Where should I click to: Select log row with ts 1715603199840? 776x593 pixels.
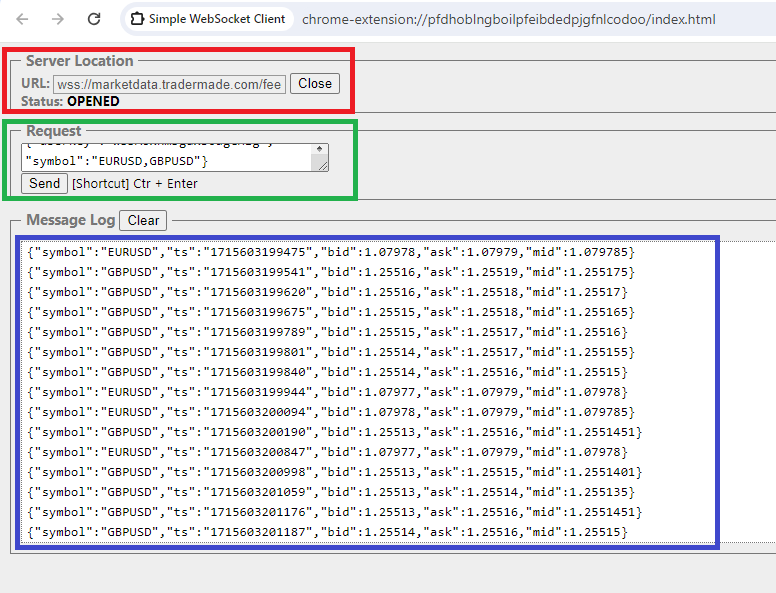(x=328, y=372)
